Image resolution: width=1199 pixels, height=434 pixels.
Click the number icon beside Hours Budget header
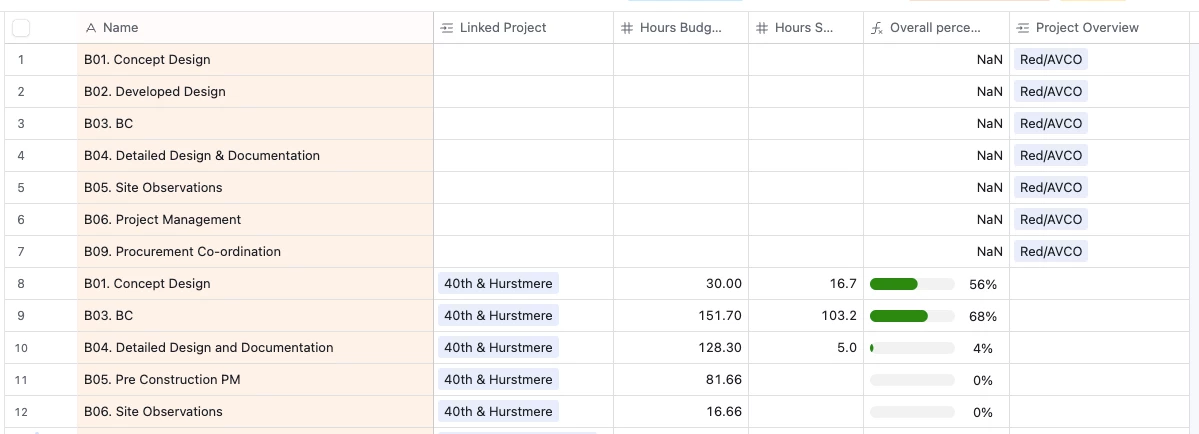(626, 28)
